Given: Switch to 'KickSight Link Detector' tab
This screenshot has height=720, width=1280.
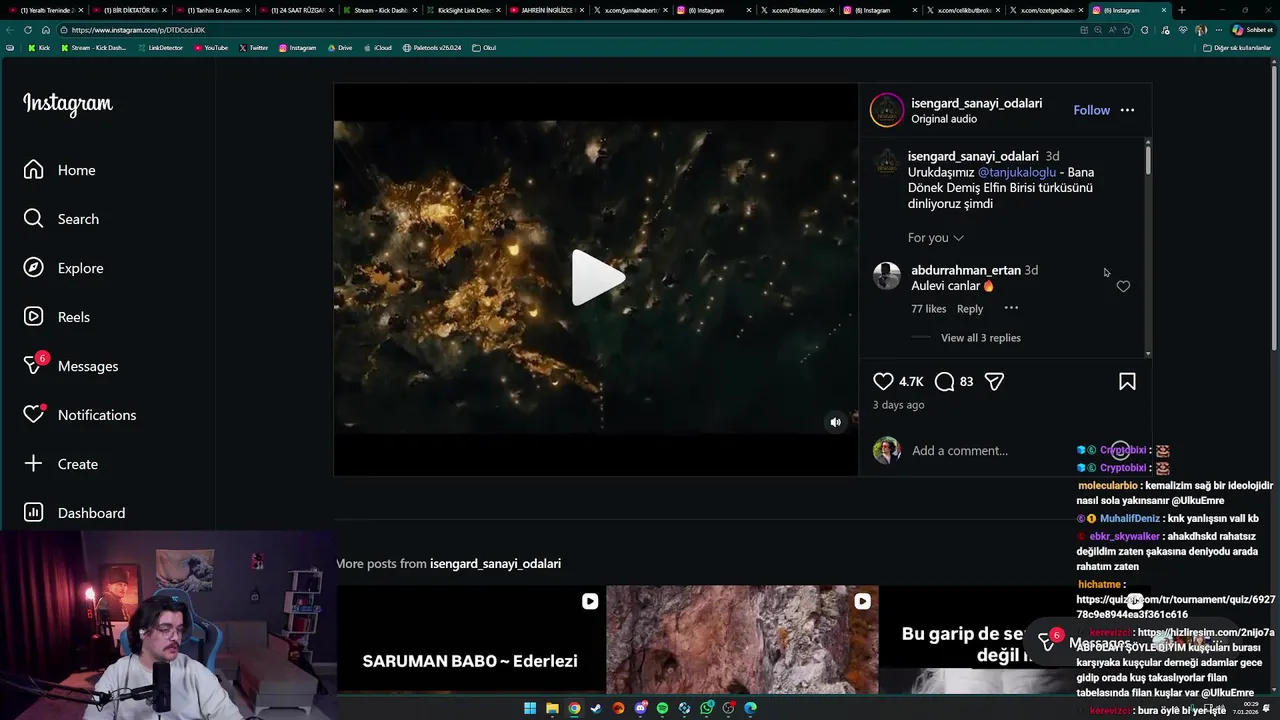Looking at the screenshot, I should (x=464, y=10).
